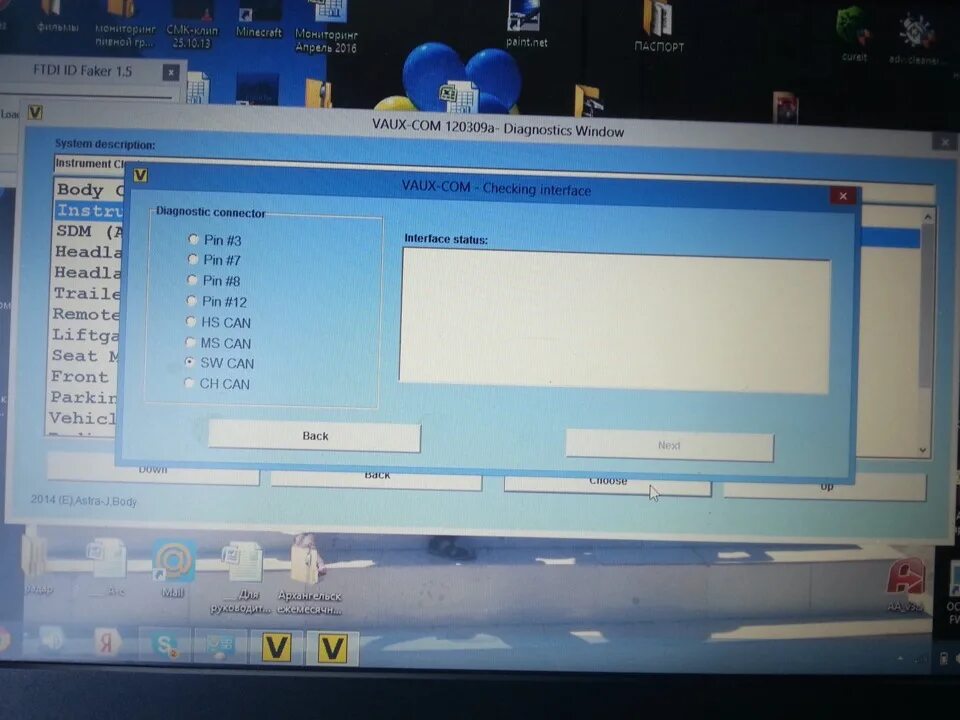Select the SDM list row
The image size is (960, 720).
pos(88,231)
